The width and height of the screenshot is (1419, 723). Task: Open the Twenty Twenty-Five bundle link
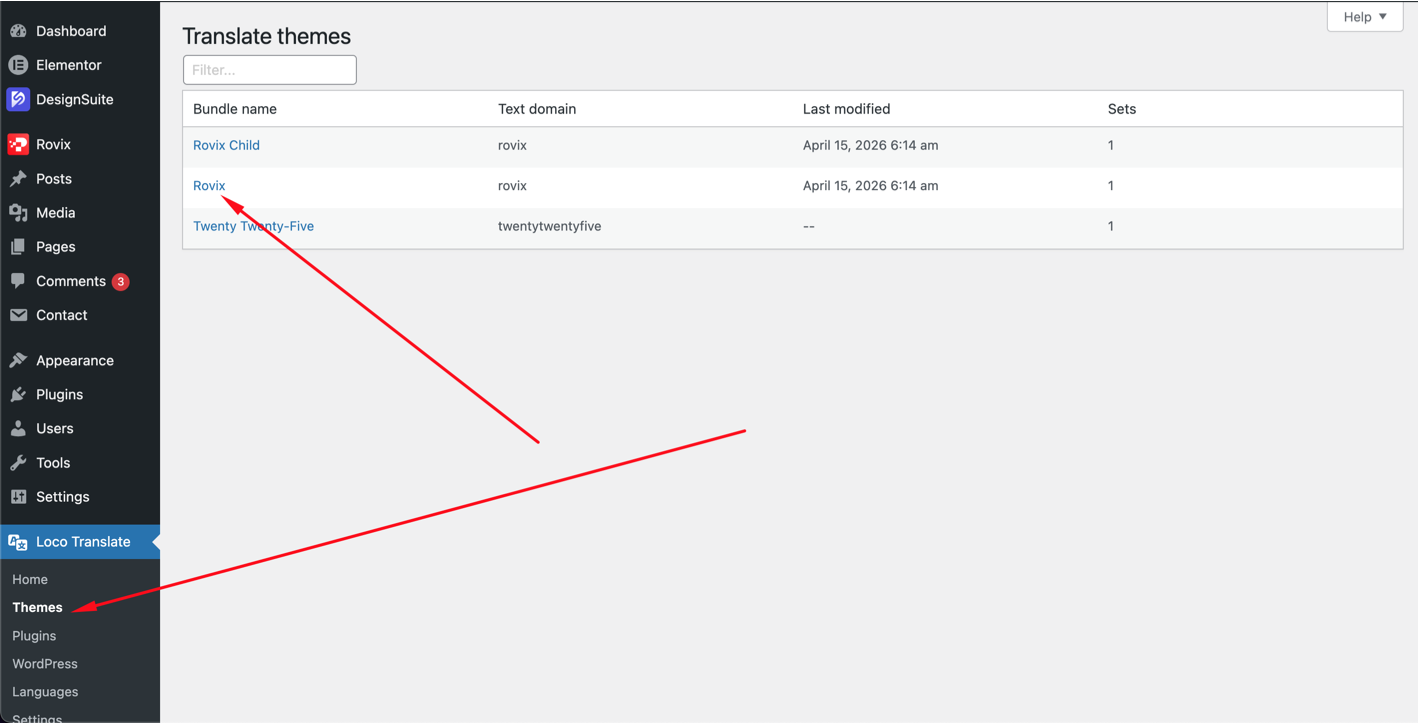[x=253, y=226]
